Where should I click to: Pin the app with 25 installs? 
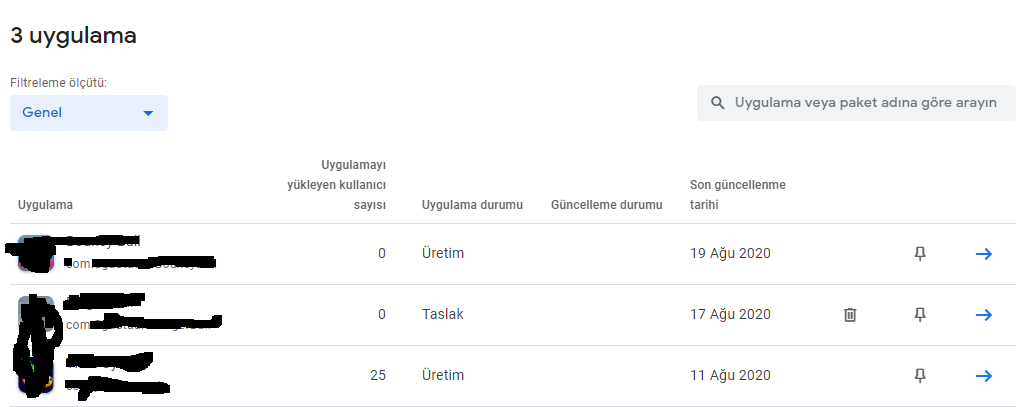point(920,376)
